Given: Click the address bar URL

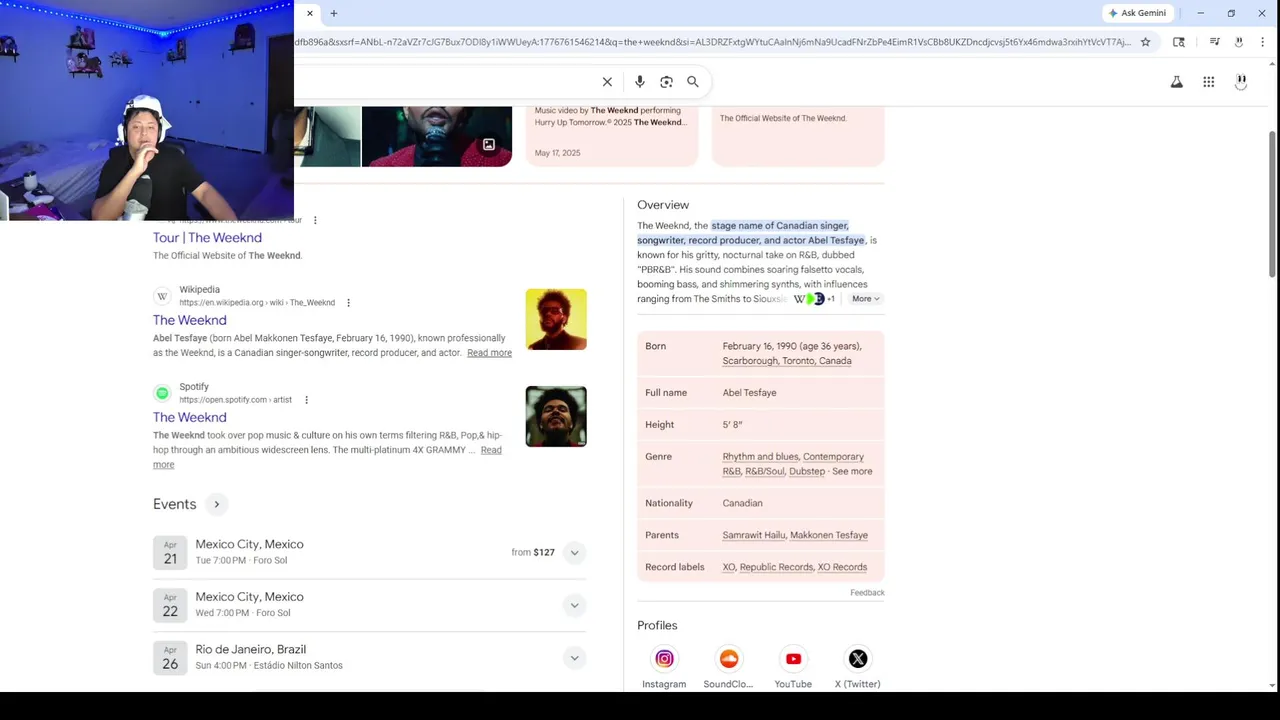Looking at the screenshot, I should click(x=713, y=42).
